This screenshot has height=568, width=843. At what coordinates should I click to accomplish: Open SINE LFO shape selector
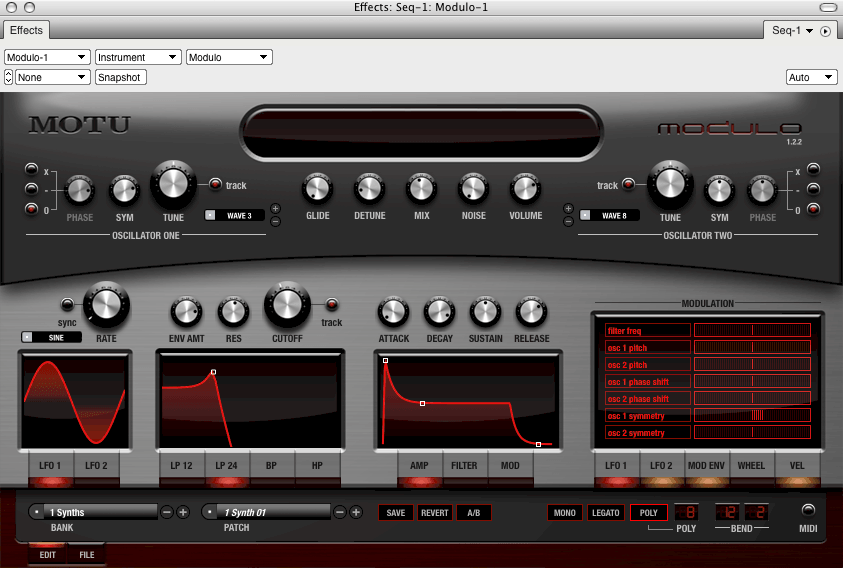click(51, 337)
